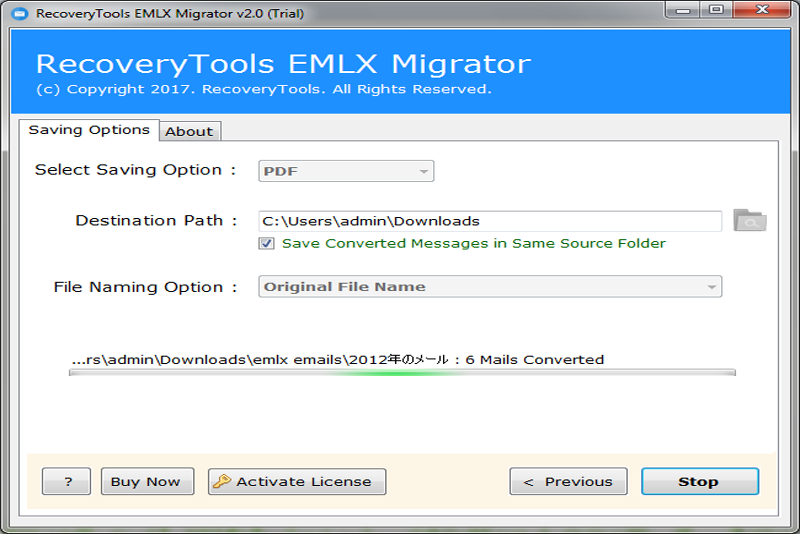This screenshot has height=534, width=800.
Task: Click the '6 Mails Converted' status text
Action: click(x=535, y=360)
